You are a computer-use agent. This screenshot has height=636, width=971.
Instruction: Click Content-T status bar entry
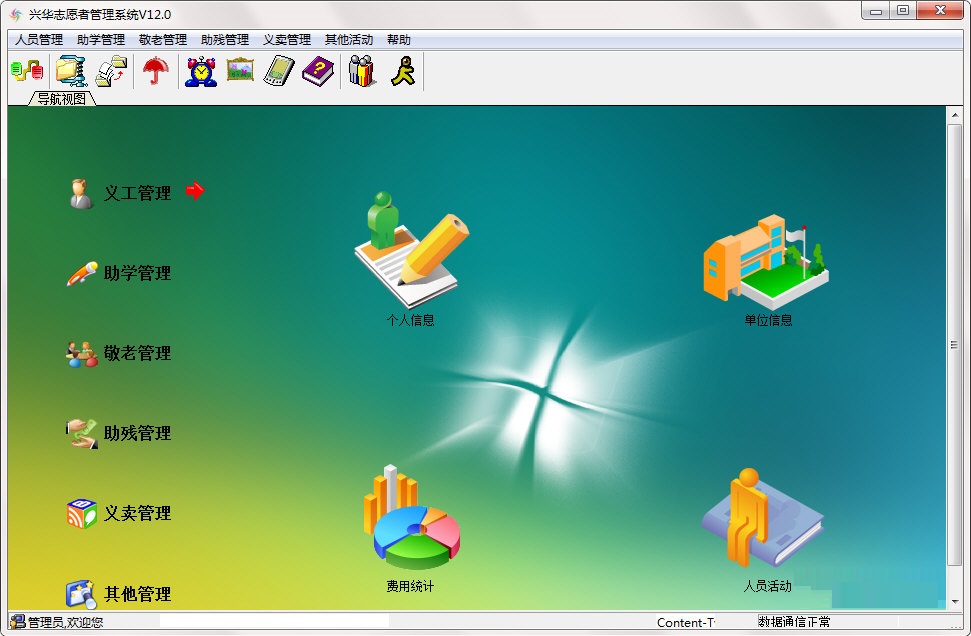pos(686,622)
